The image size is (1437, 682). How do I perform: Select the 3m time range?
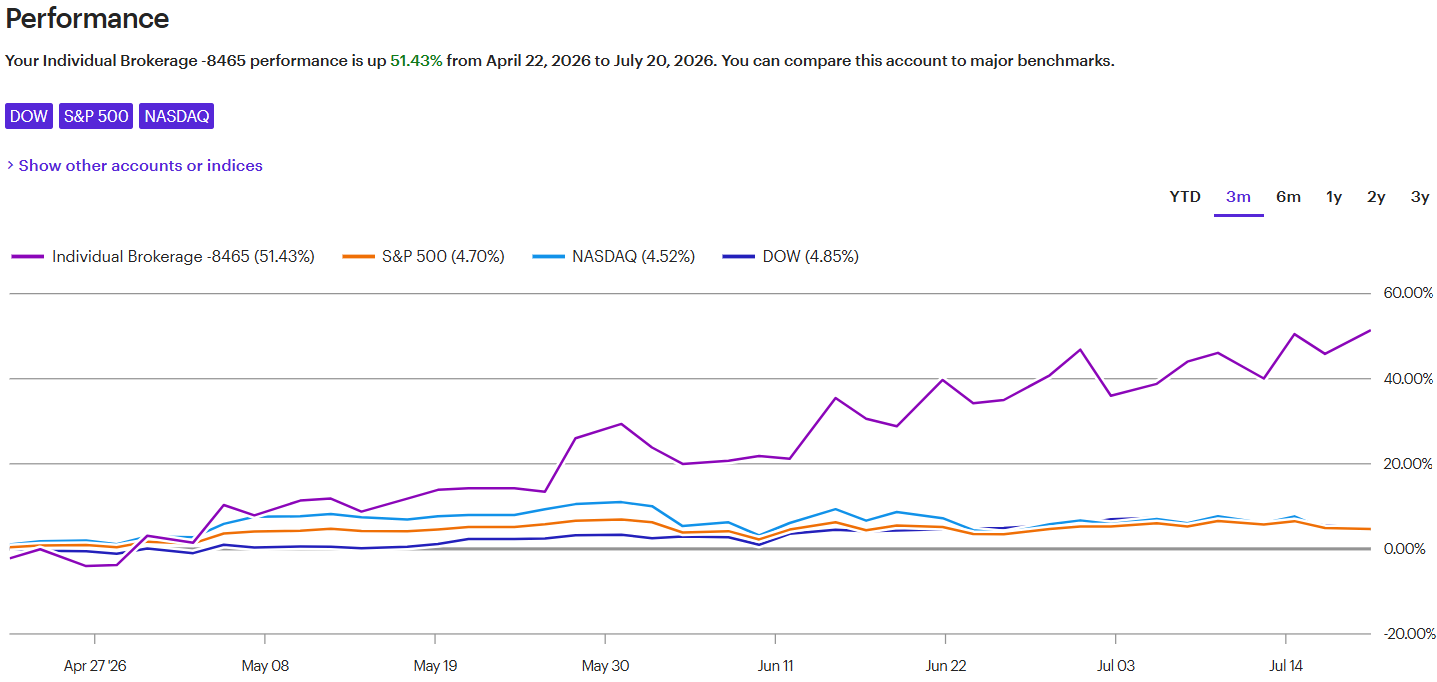click(1238, 197)
